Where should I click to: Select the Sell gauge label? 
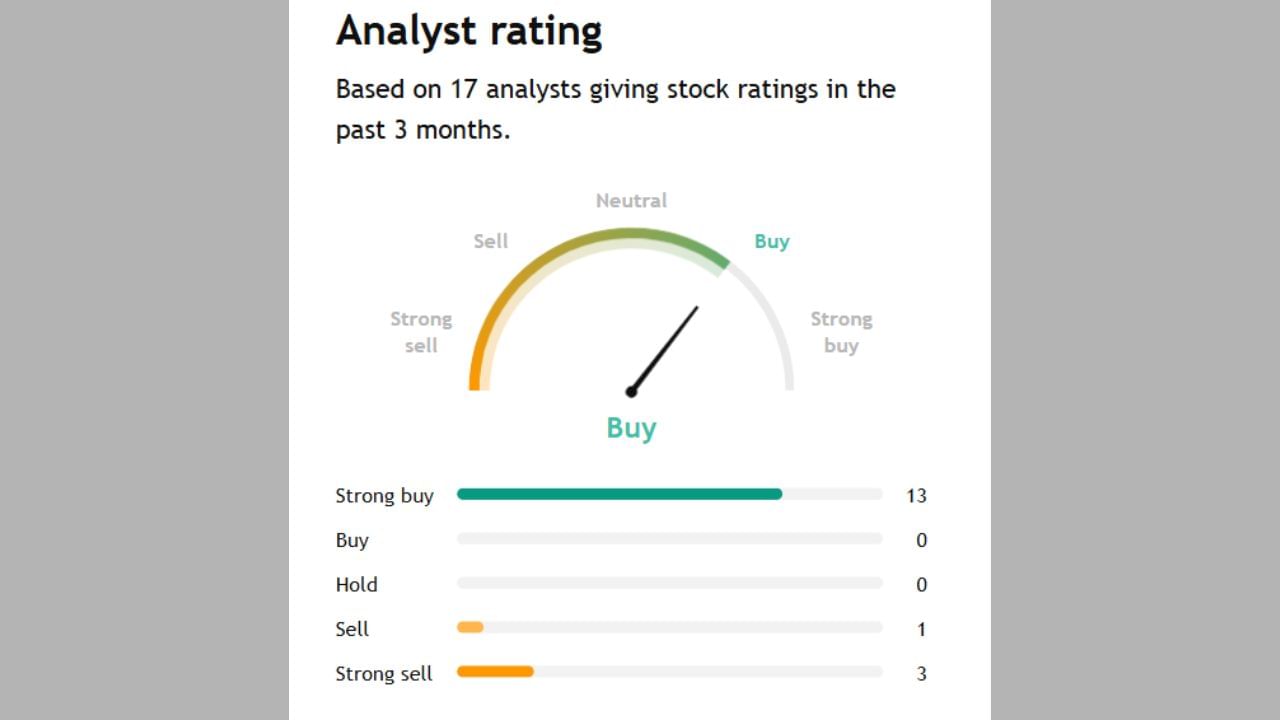(x=491, y=241)
